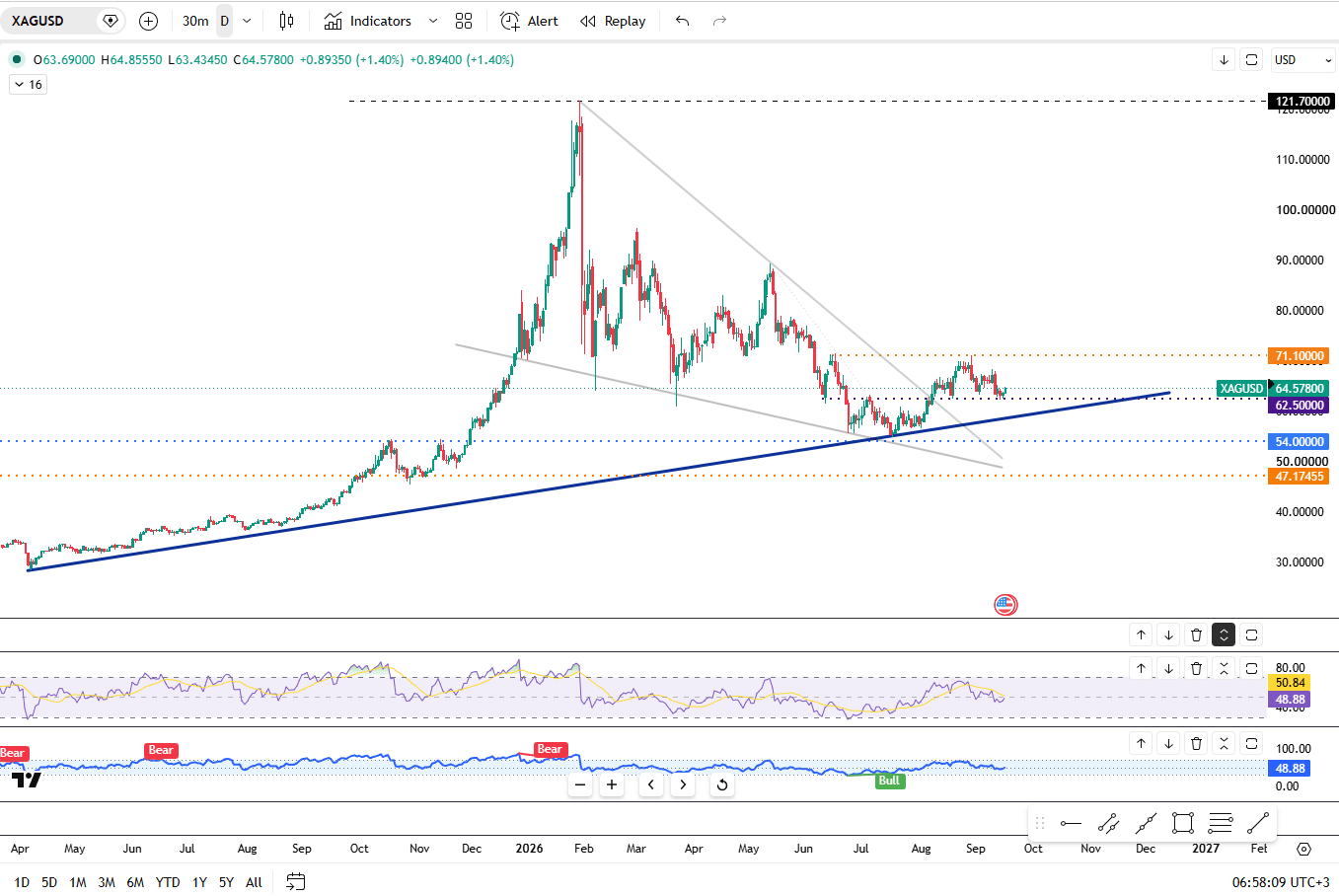The width and height of the screenshot is (1339, 896).
Task: Click the XAGUSD symbol search field
Action: (x=54, y=21)
